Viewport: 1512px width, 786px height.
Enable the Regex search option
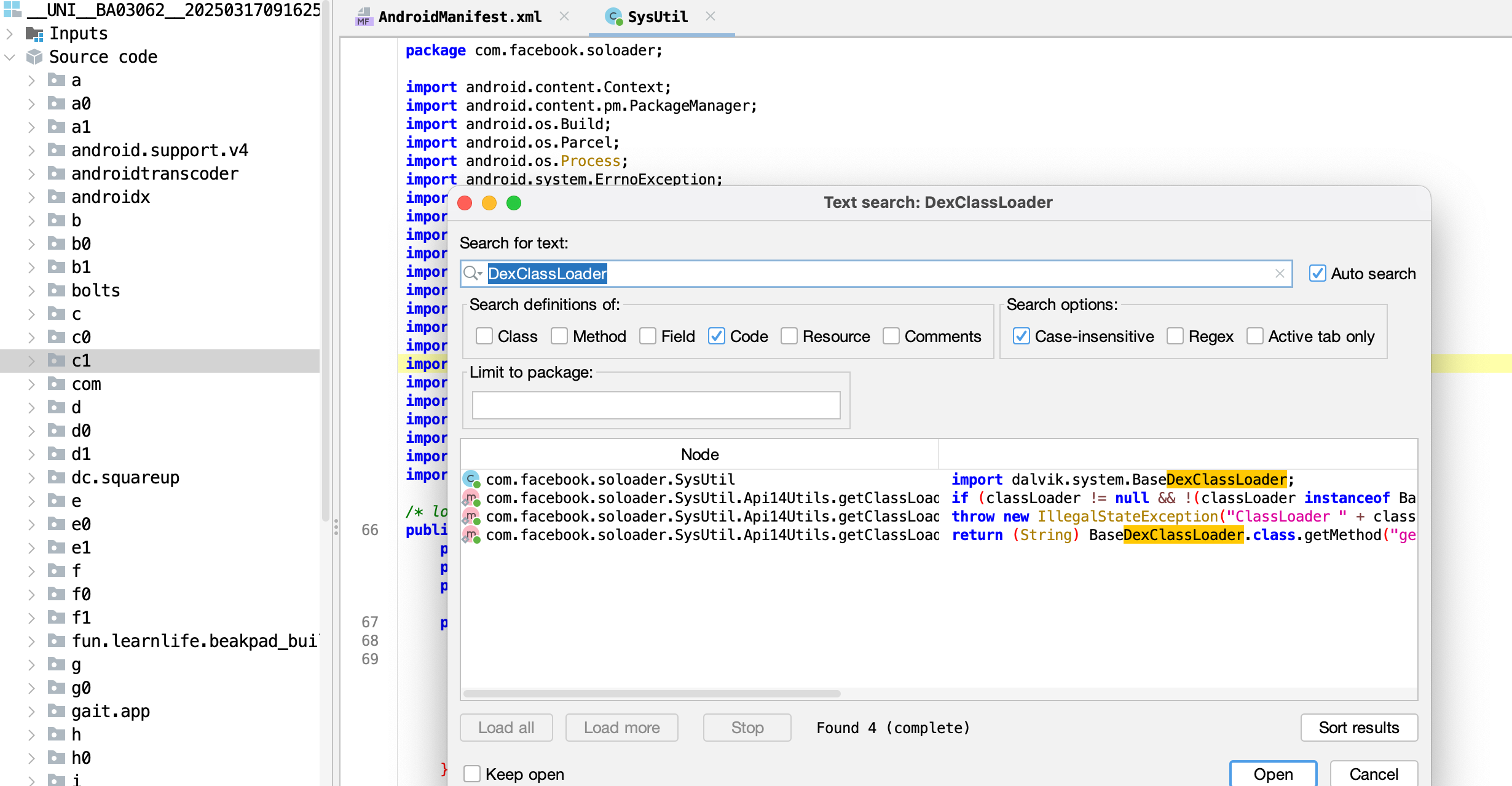[x=1175, y=336]
